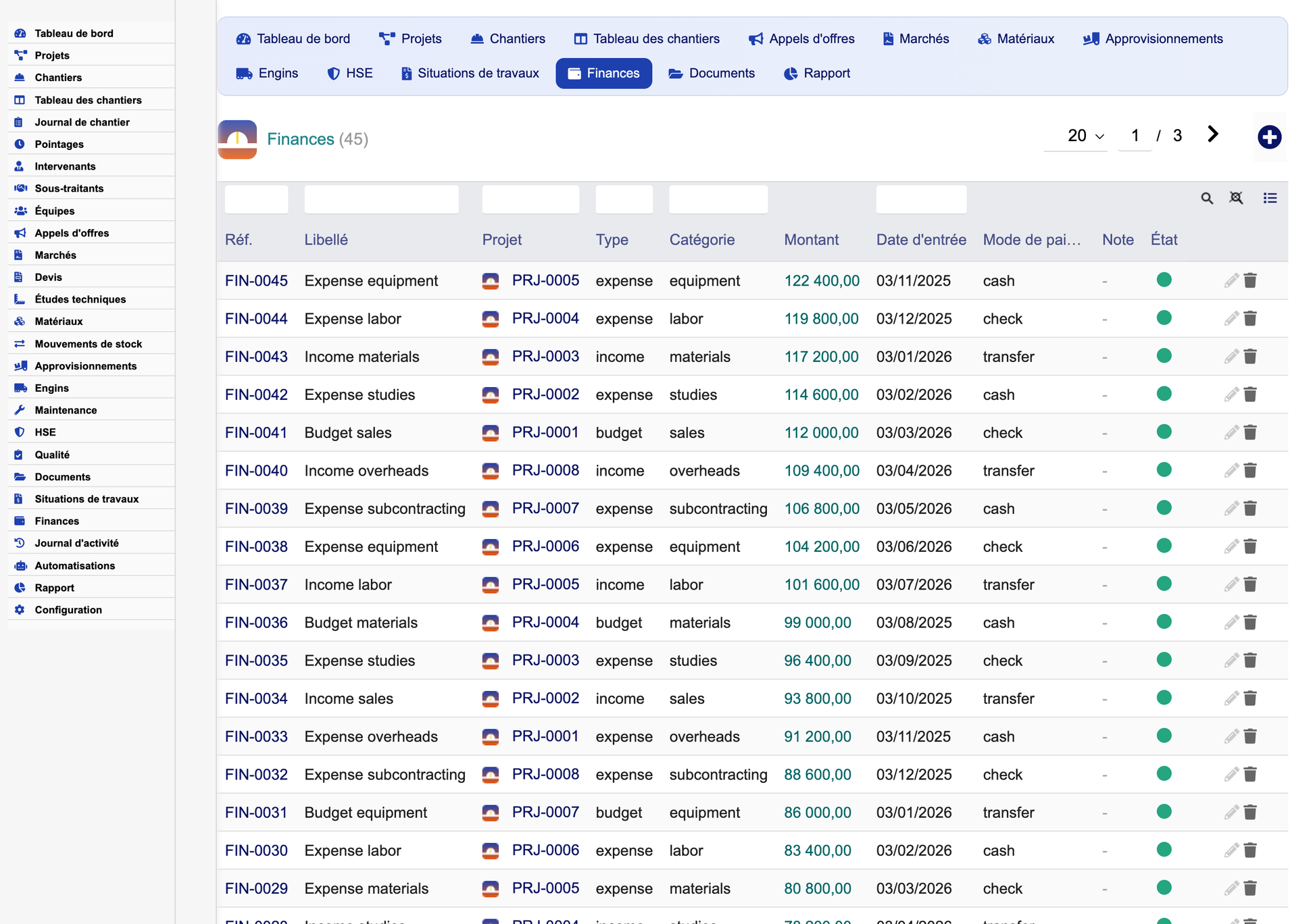
Task: Click the search magnifier icon
Action: pyautogui.click(x=1207, y=198)
